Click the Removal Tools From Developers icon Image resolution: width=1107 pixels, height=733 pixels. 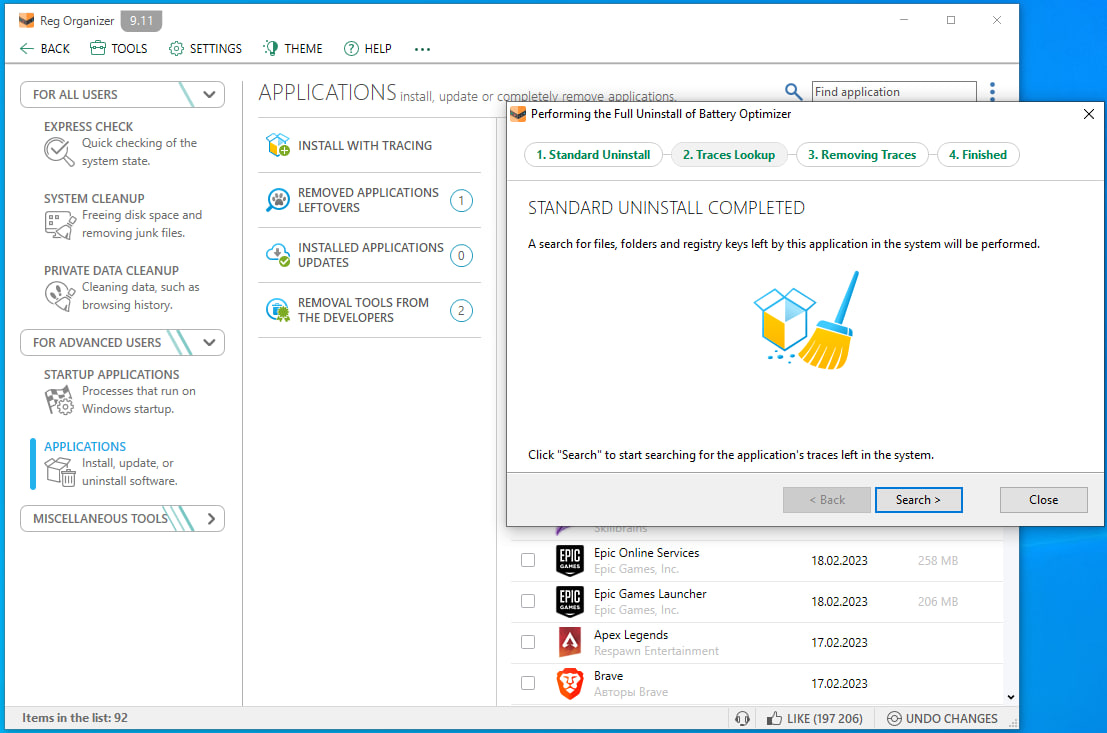tap(277, 310)
